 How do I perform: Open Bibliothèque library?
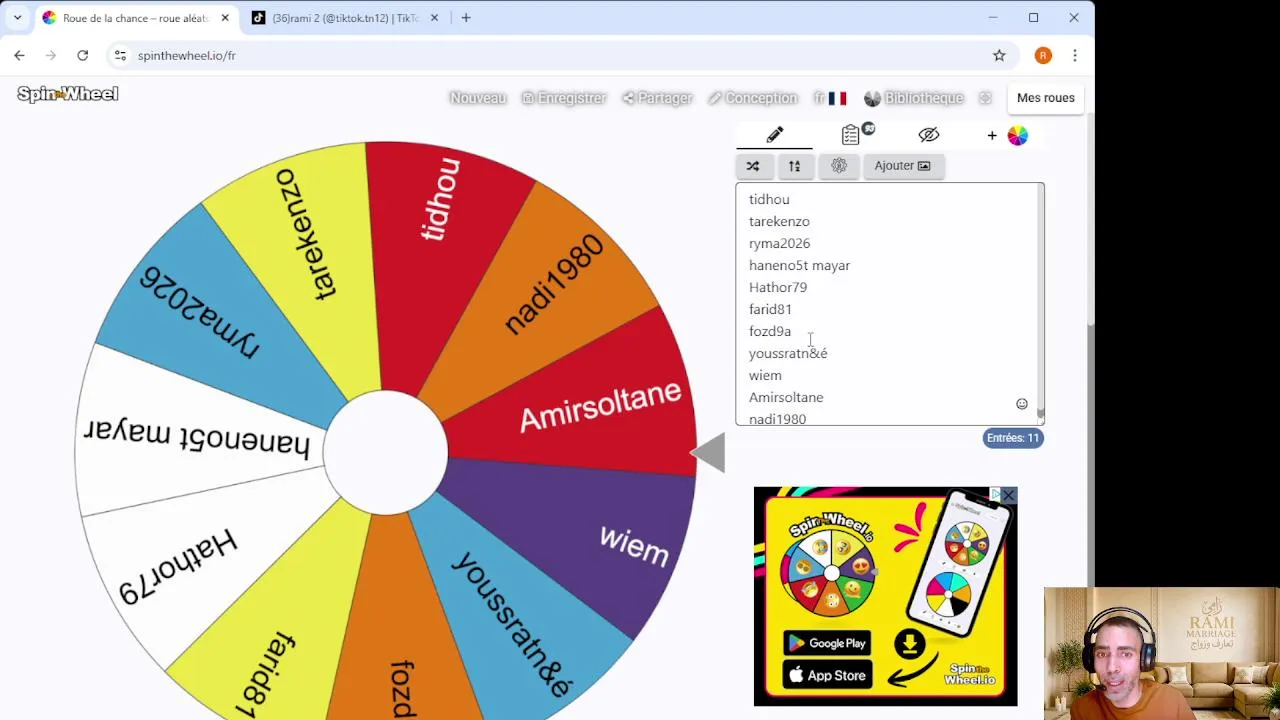(x=914, y=98)
